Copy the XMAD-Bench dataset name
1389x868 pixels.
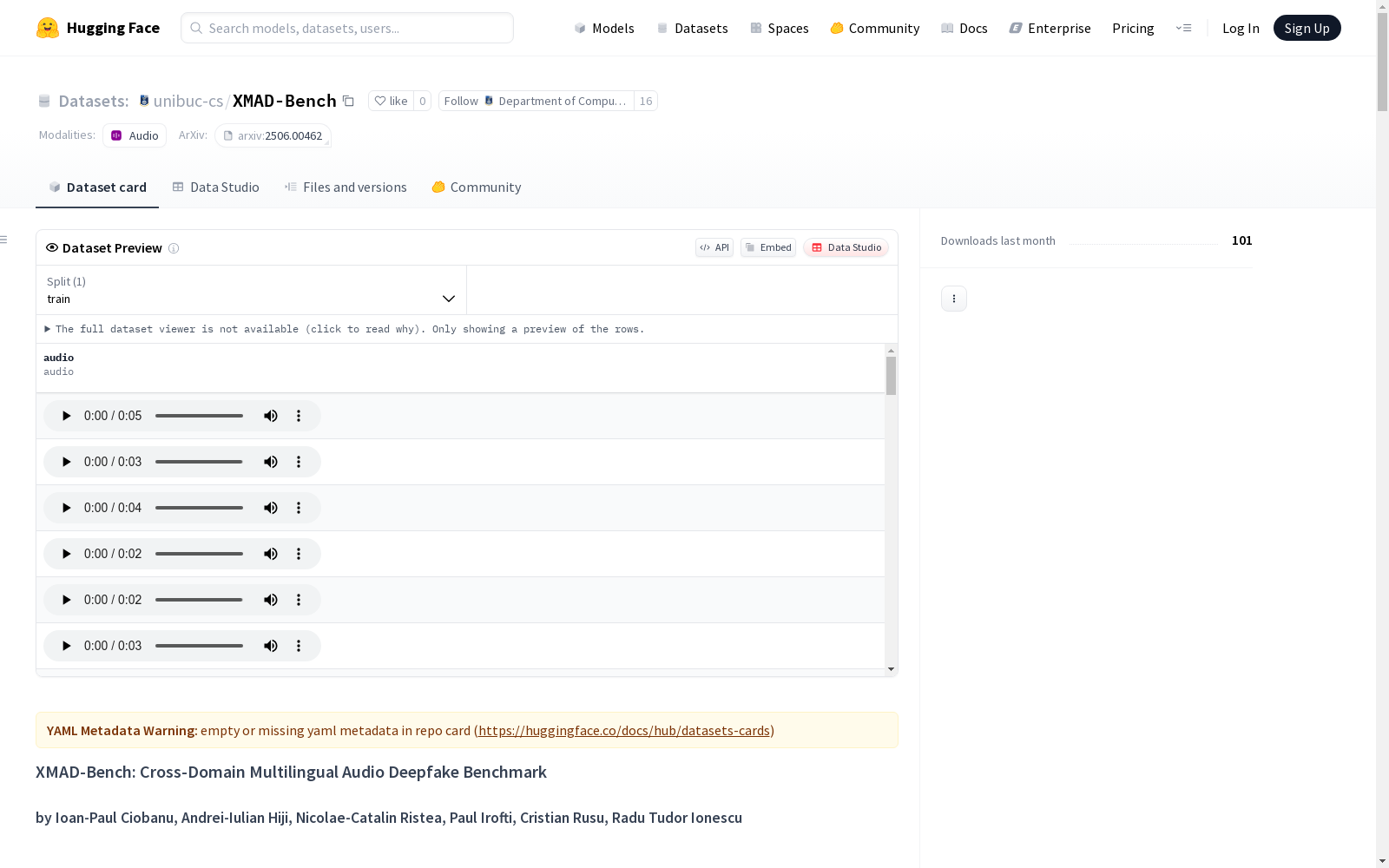pos(348,101)
